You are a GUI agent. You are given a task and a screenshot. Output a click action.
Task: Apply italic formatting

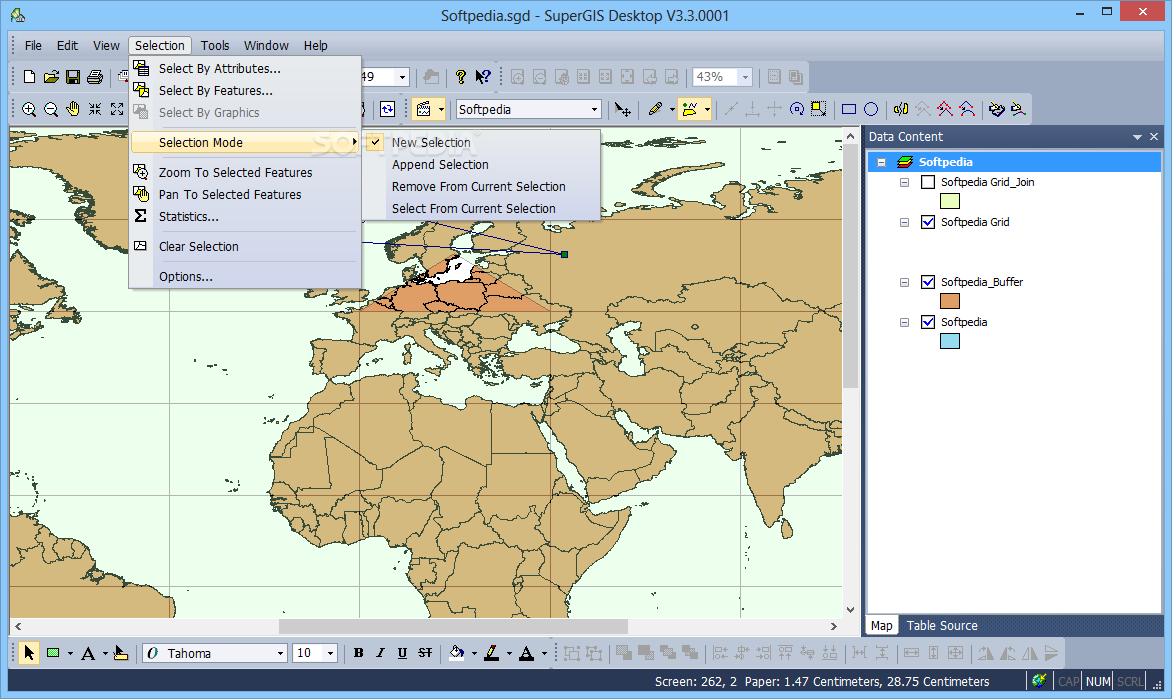(x=380, y=653)
